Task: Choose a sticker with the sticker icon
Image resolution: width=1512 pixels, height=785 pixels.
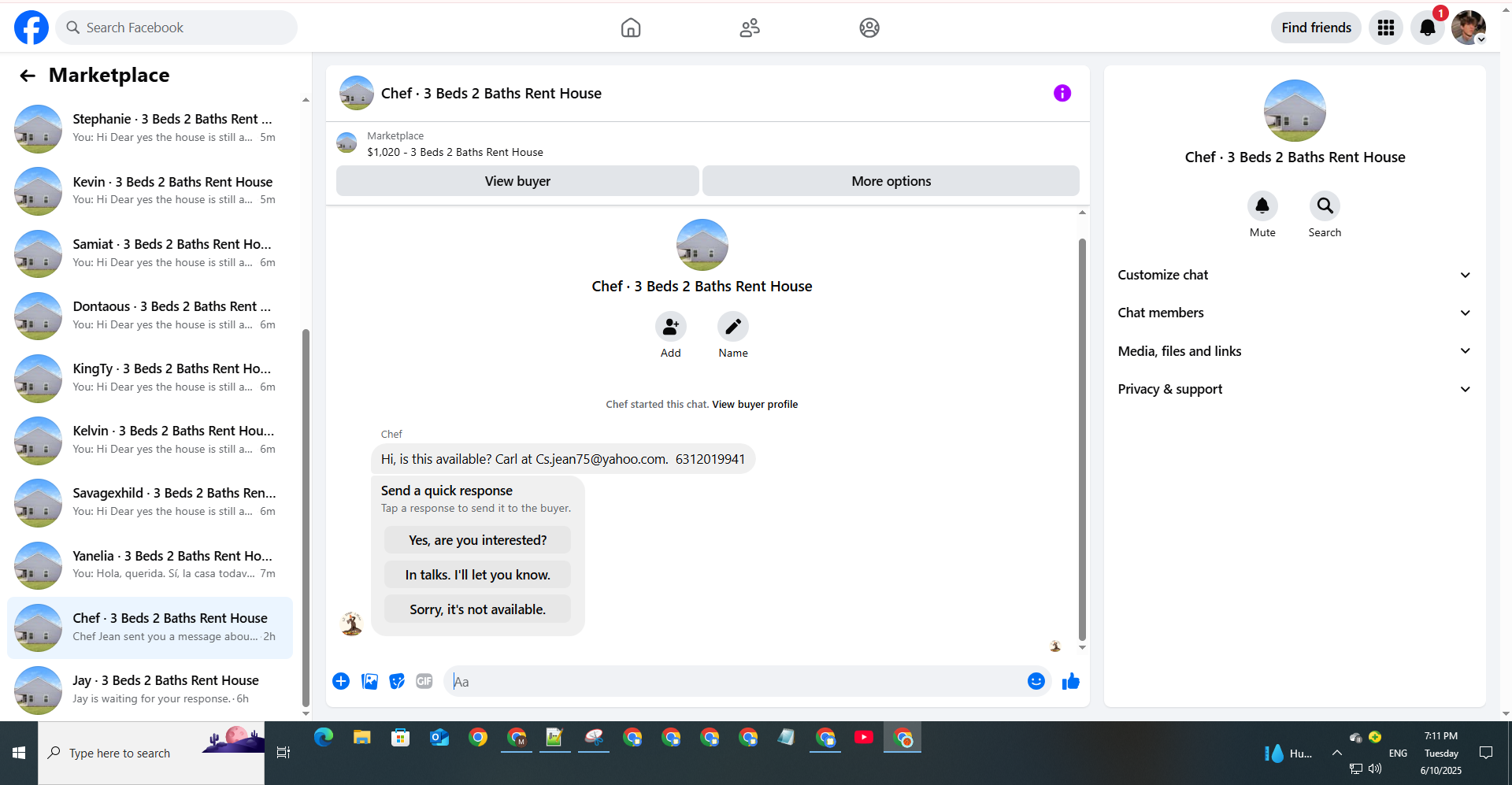Action: pyautogui.click(x=397, y=681)
